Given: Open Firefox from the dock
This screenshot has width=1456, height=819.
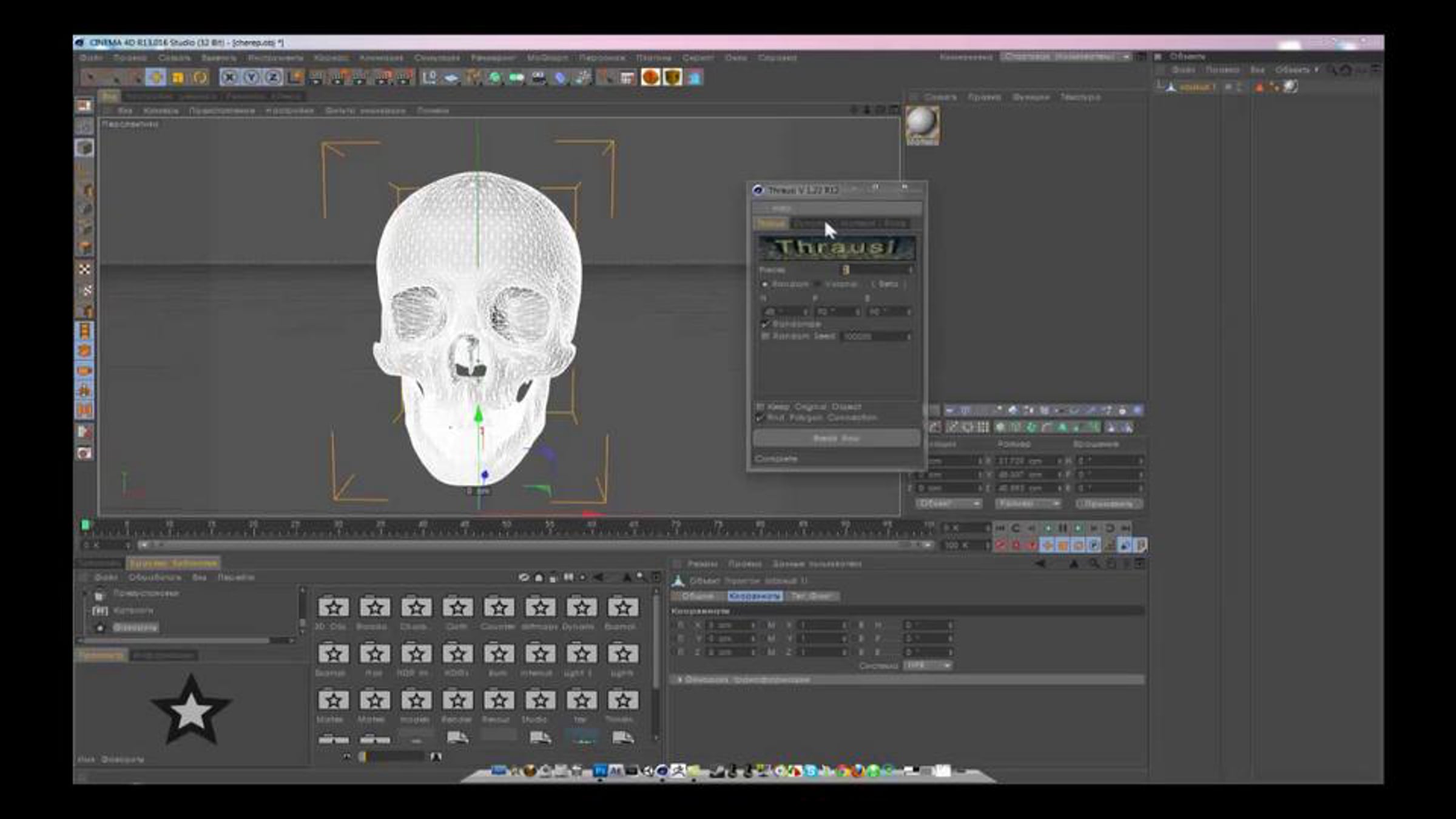Looking at the screenshot, I should [x=857, y=771].
